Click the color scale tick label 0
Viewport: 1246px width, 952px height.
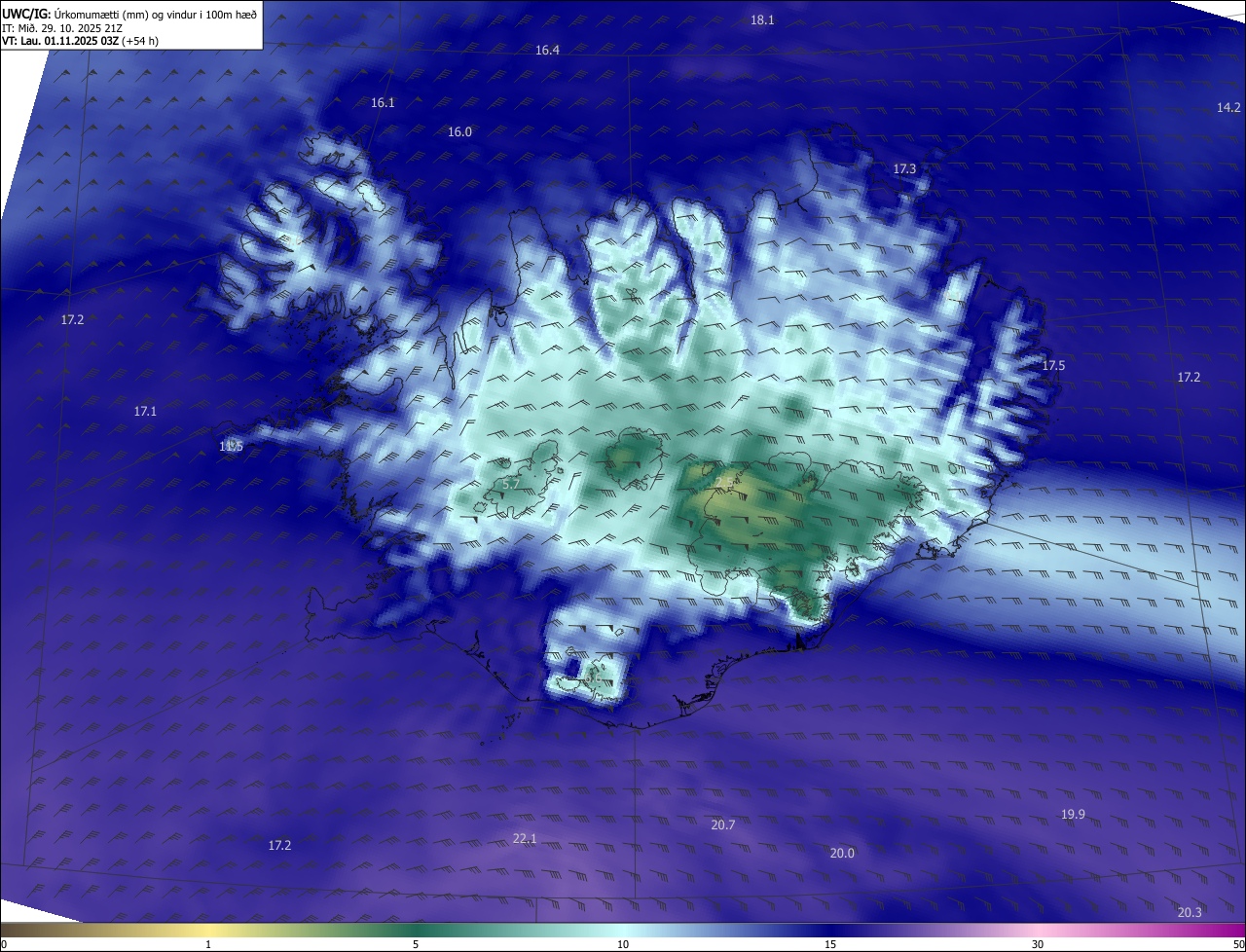[3, 945]
